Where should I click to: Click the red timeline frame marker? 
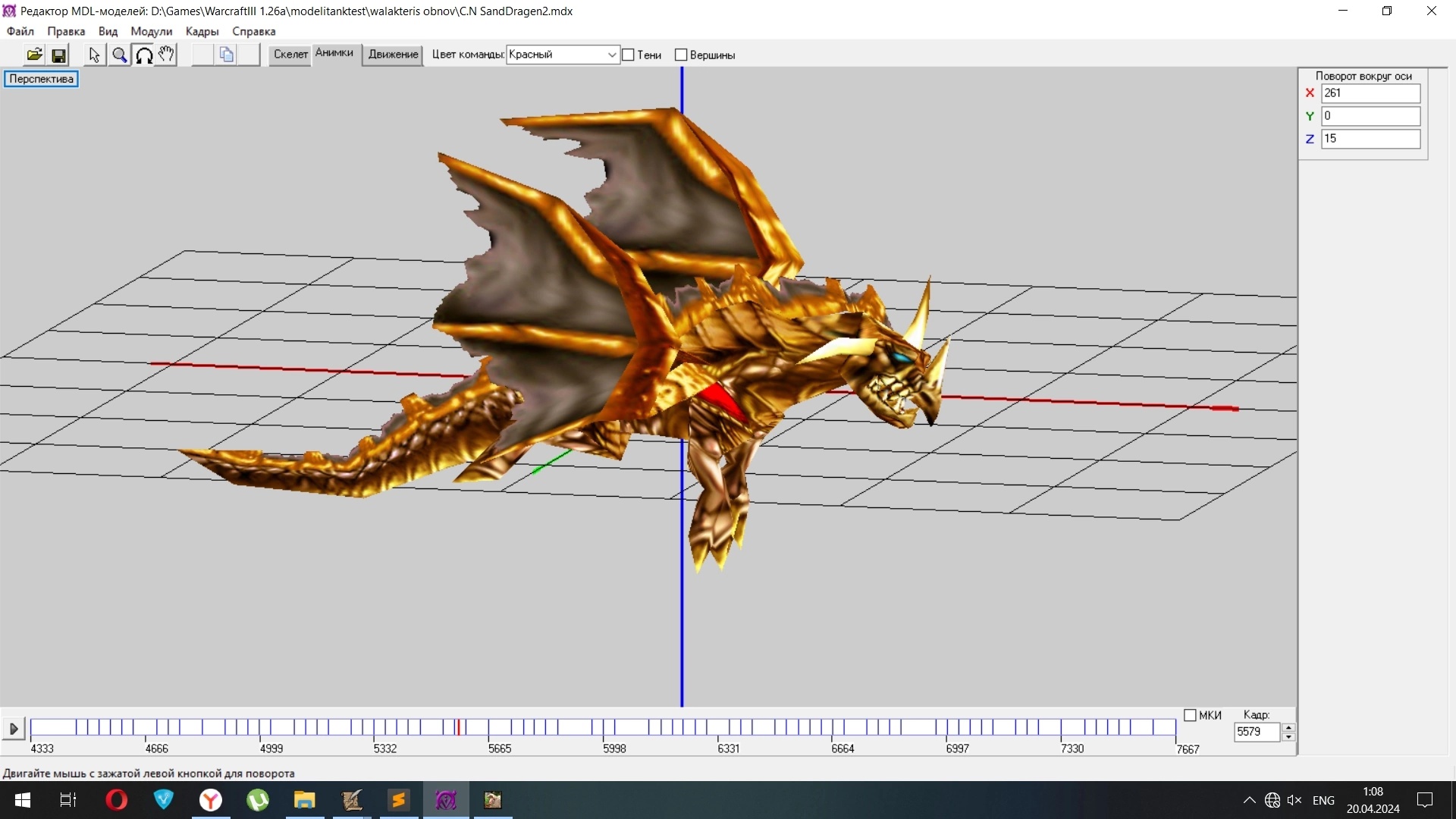[458, 727]
